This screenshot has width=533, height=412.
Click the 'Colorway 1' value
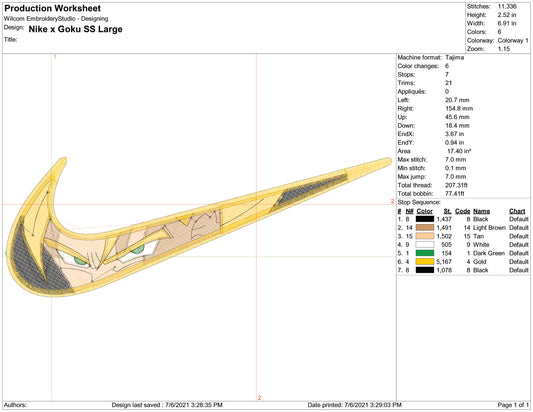tap(513, 40)
